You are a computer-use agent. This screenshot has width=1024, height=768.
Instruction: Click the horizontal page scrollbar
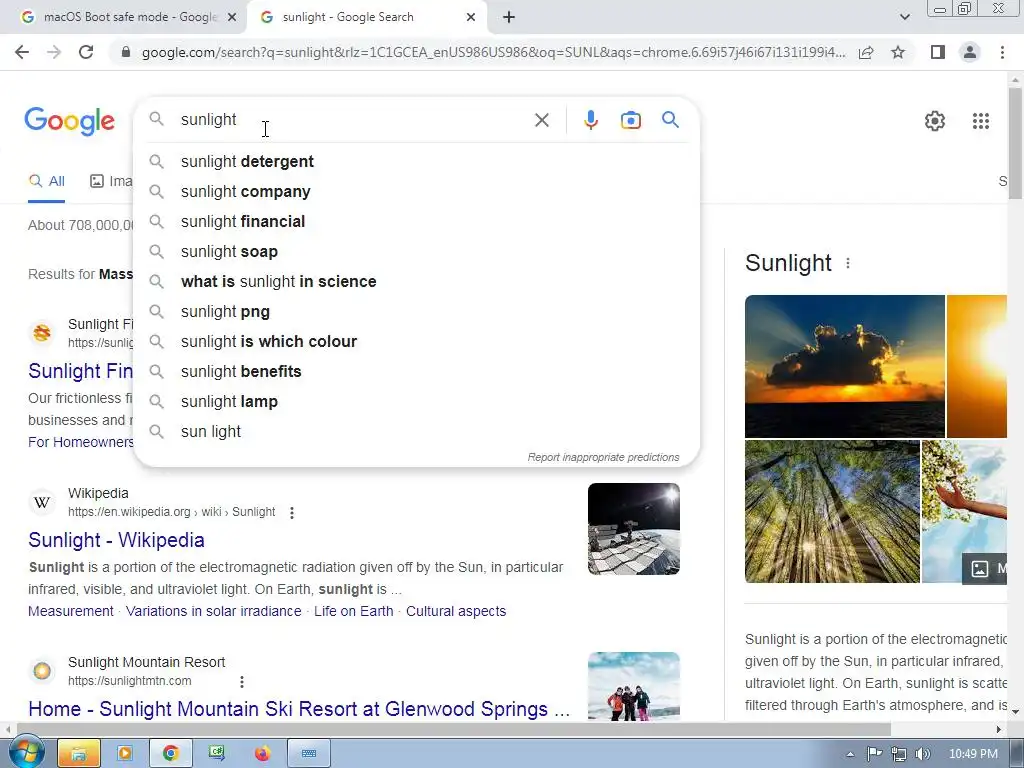pos(454,729)
